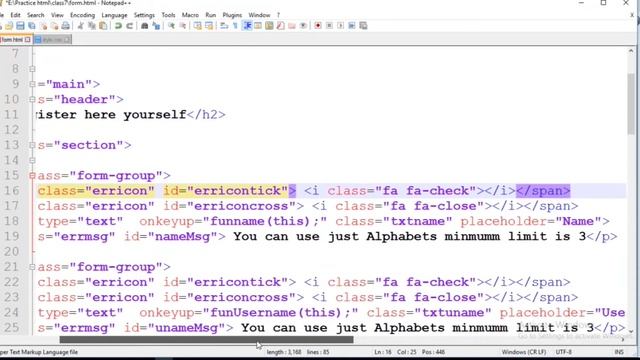Toggle Show All Characters icon
This screenshot has height=360, width=640.
(236, 26)
